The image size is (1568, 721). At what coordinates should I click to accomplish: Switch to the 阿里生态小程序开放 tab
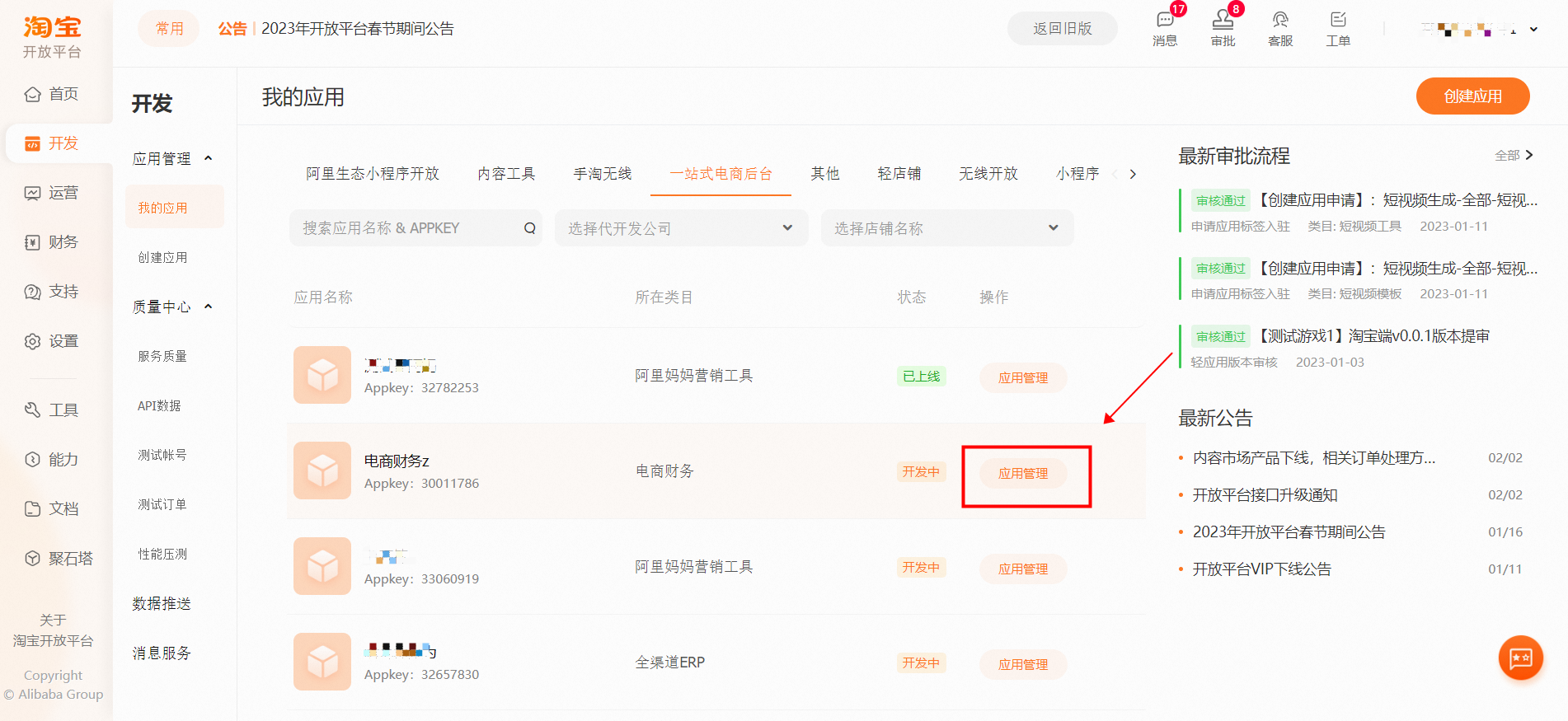[373, 174]
